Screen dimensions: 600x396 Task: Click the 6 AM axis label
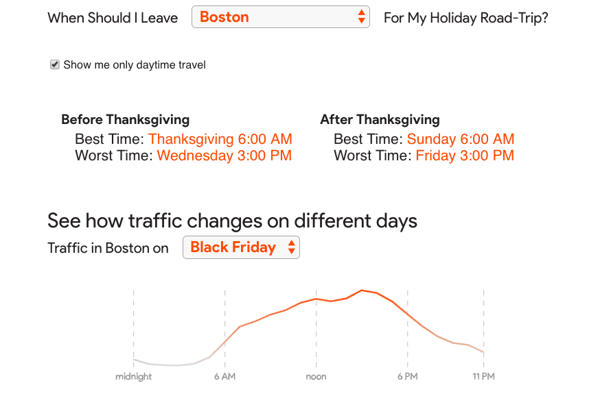point(225,376)
